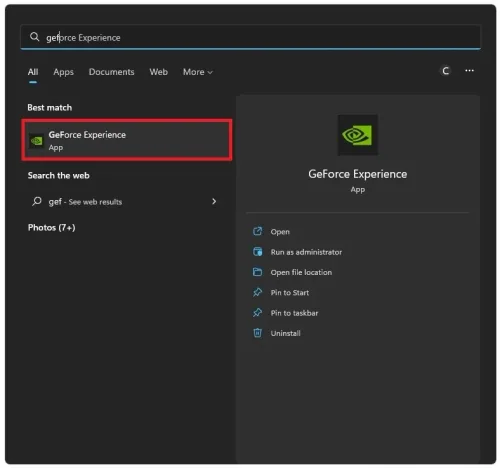The image size is (500, 468).
Task: Click the Run as administrator shield icon
Action: coord(257,252)
